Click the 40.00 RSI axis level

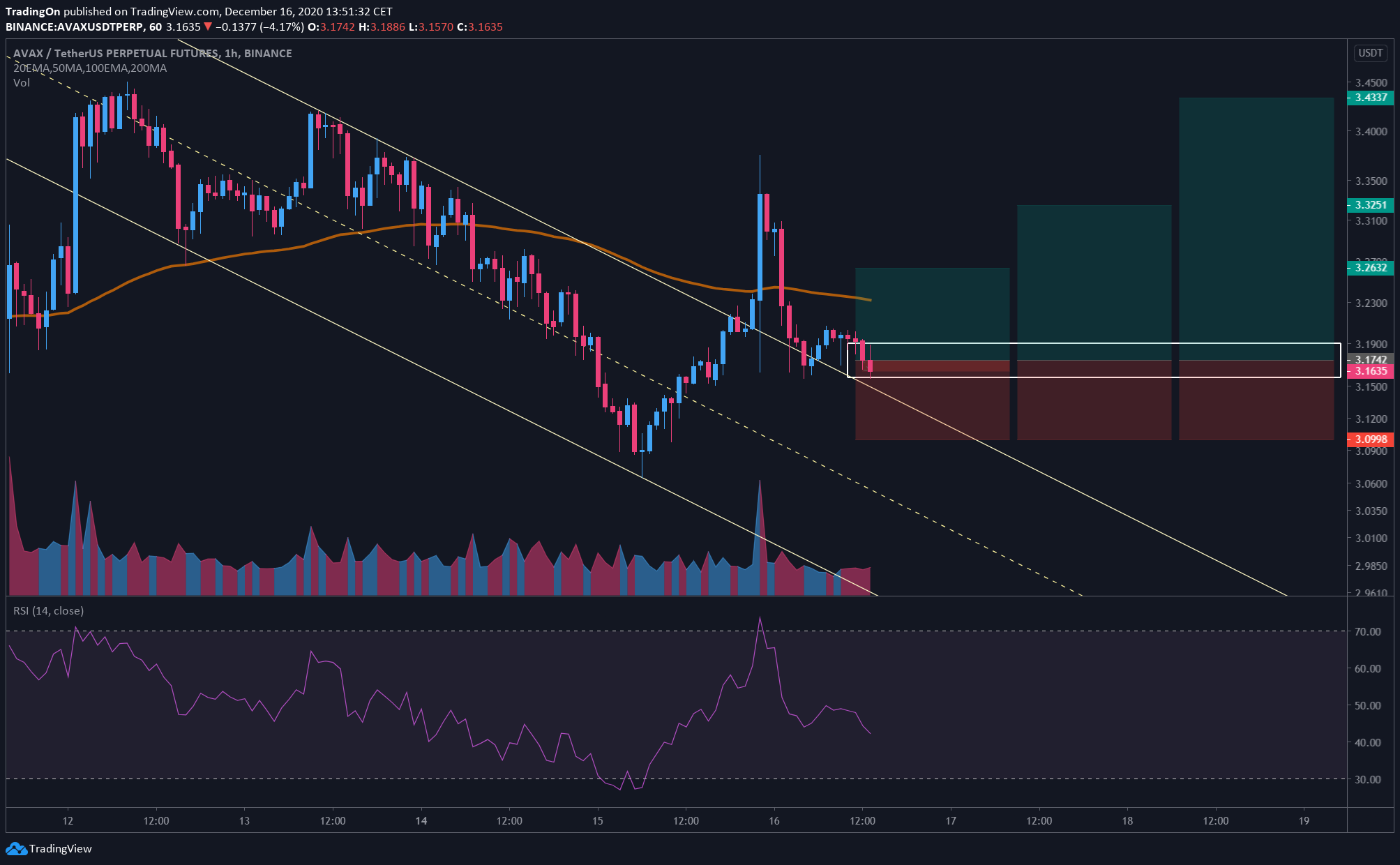1367,742
